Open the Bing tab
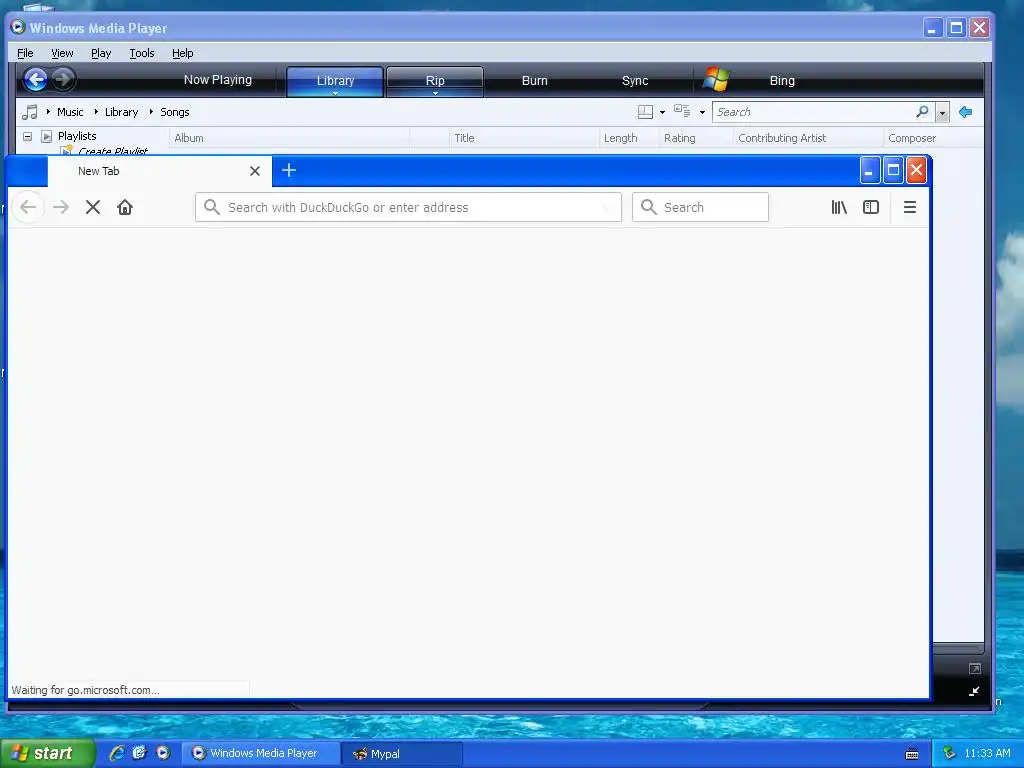Image resolution: width=1024 pixels, height=768 pixels. [x=782, y=80]
